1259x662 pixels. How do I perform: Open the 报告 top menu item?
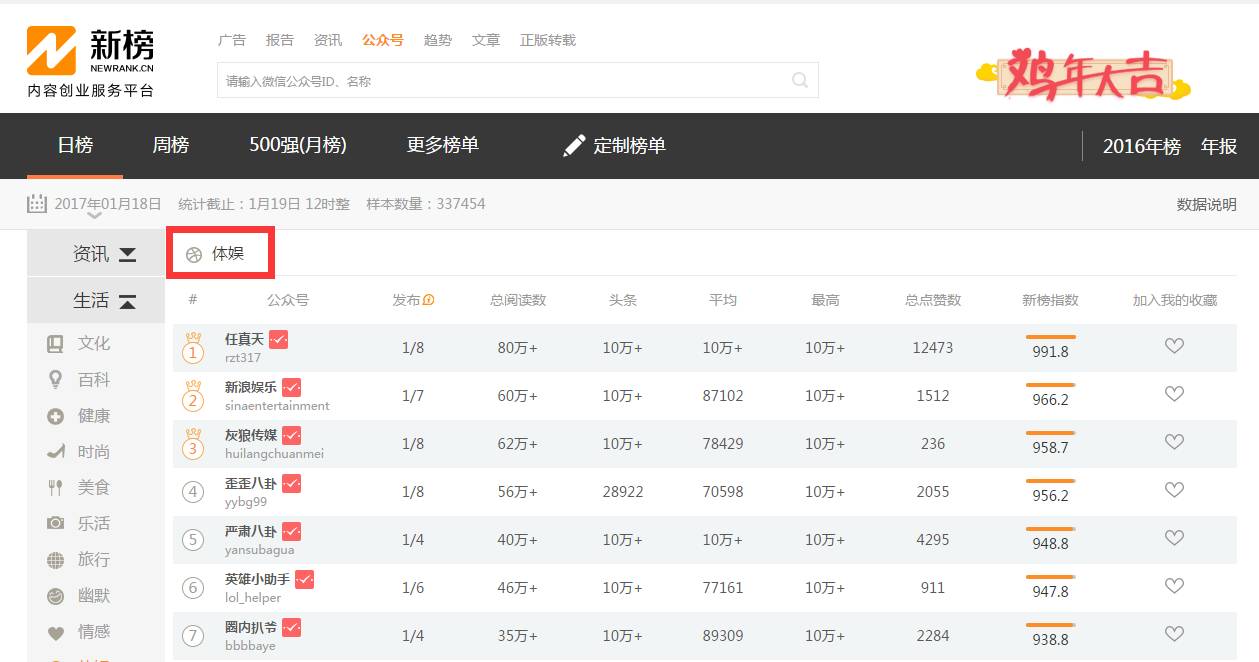280,40
